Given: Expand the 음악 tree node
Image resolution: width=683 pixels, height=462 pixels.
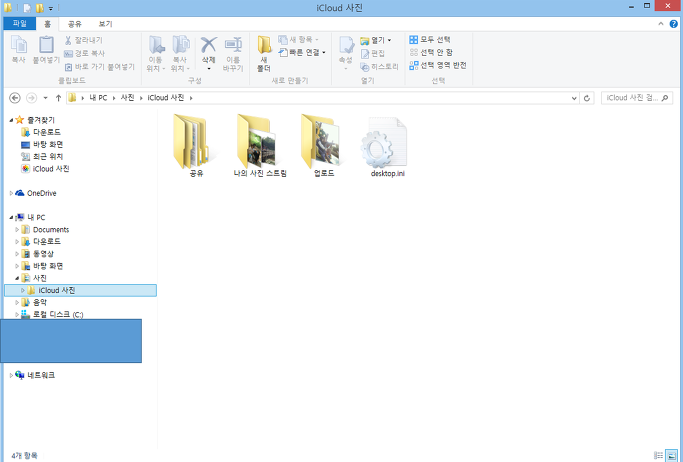Looking at the screenshot, I should tap(17, 302).
